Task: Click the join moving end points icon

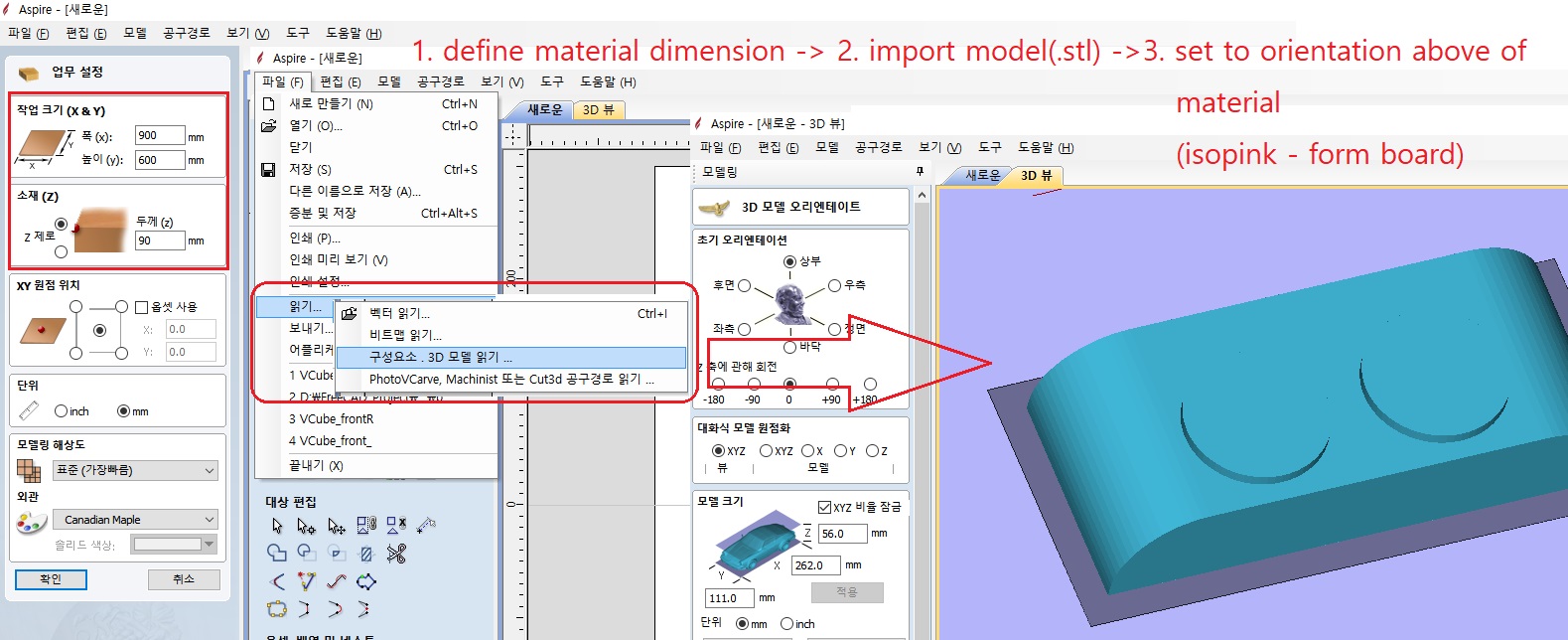Action: tap(363, 609)
